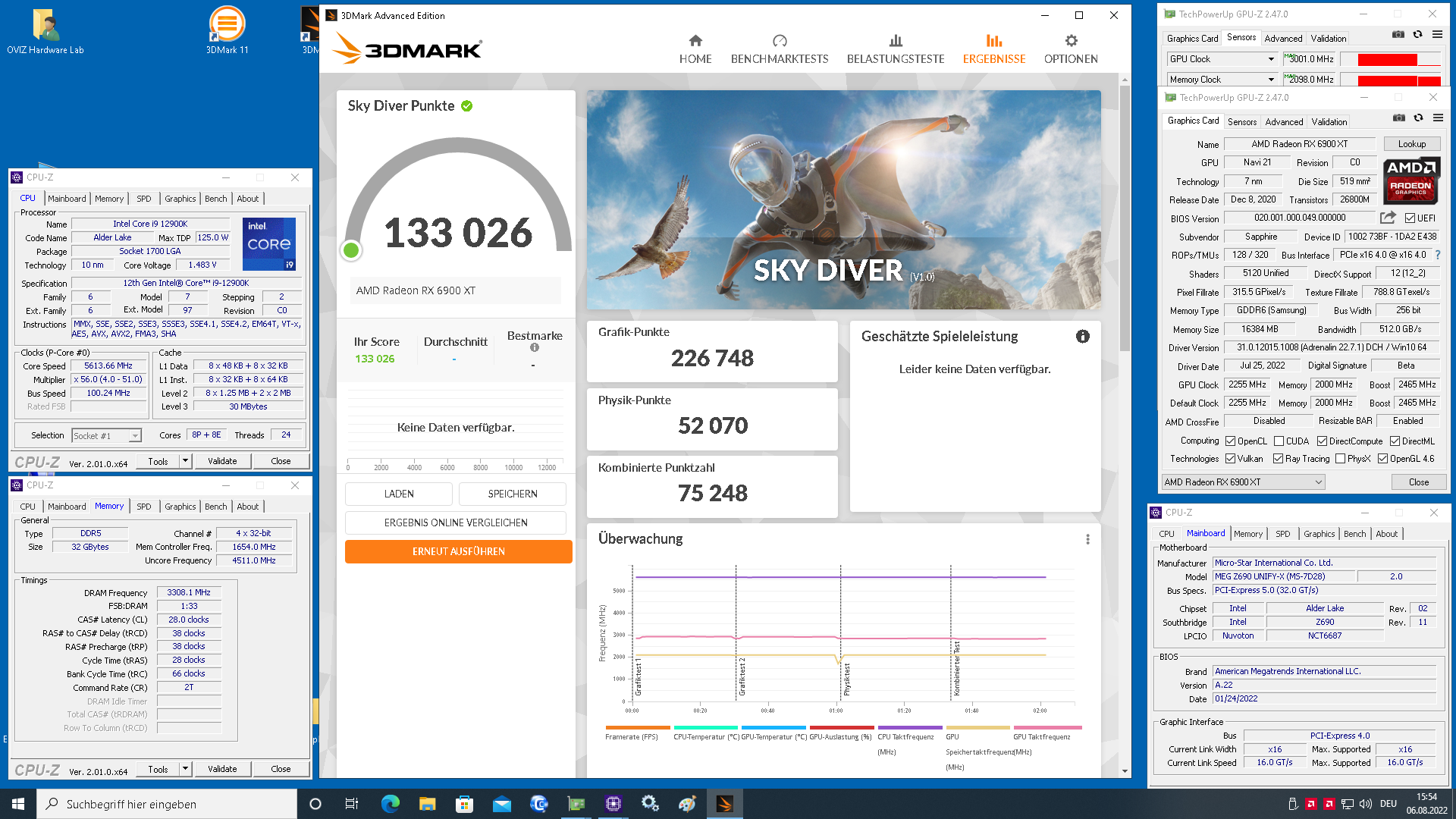The width and height of the screenshot is (1456, 819).
Task: Click the CPU-Z taskbar icon
Action: tap(613, 804)
